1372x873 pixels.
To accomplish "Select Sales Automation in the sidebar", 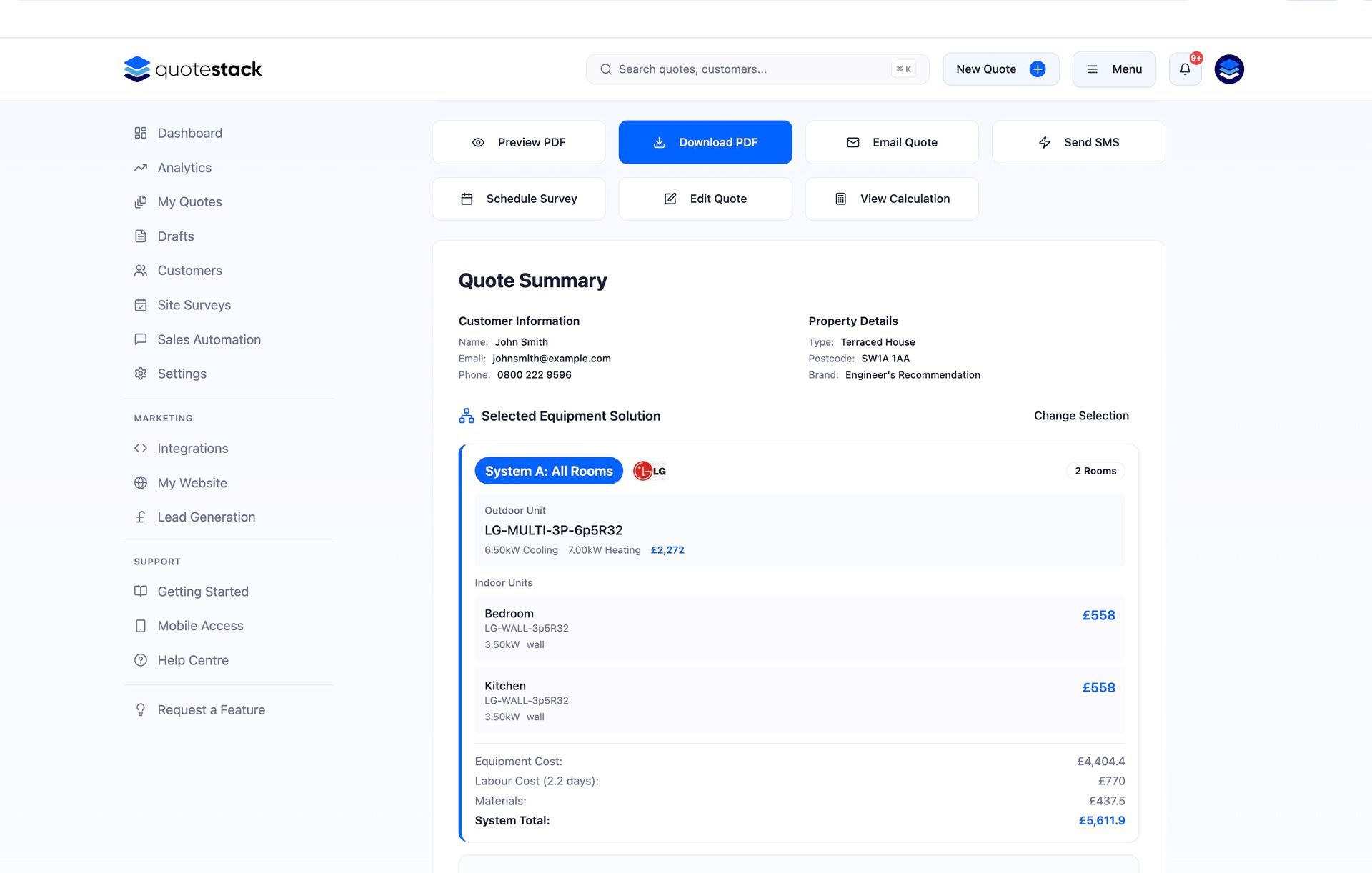I will coord(209,339).
